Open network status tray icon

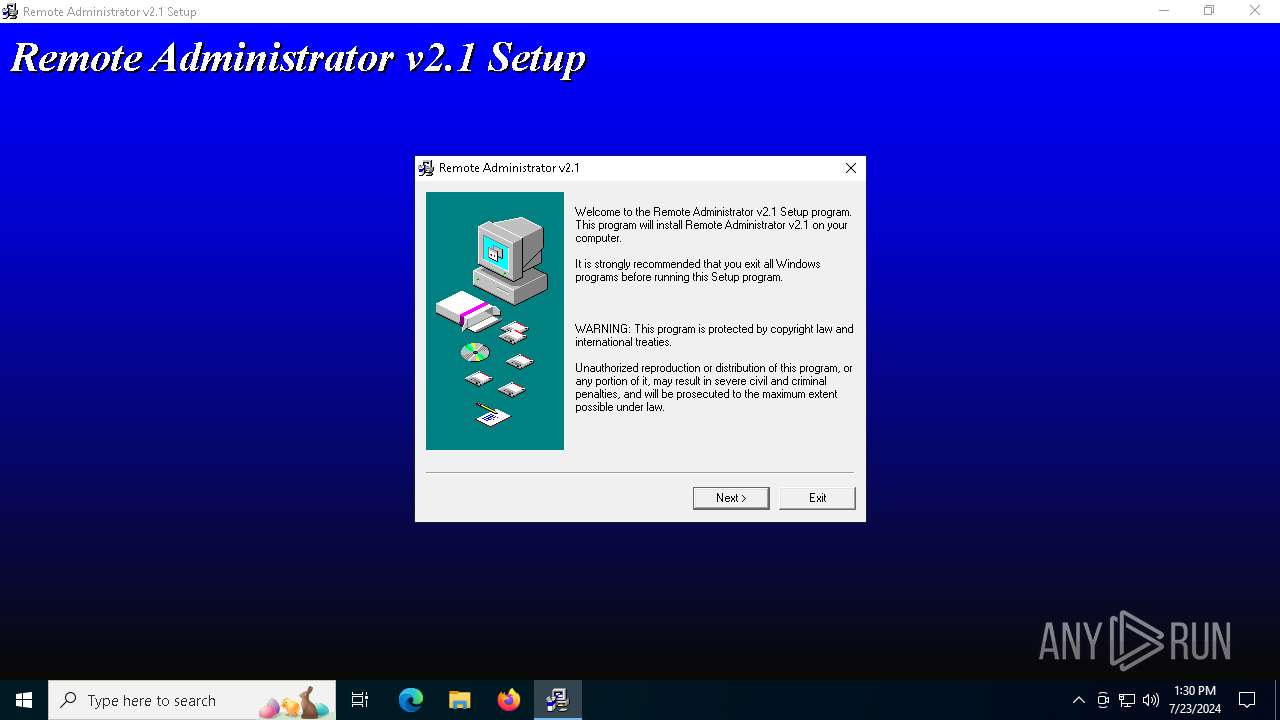click(x=1127, y=700)
